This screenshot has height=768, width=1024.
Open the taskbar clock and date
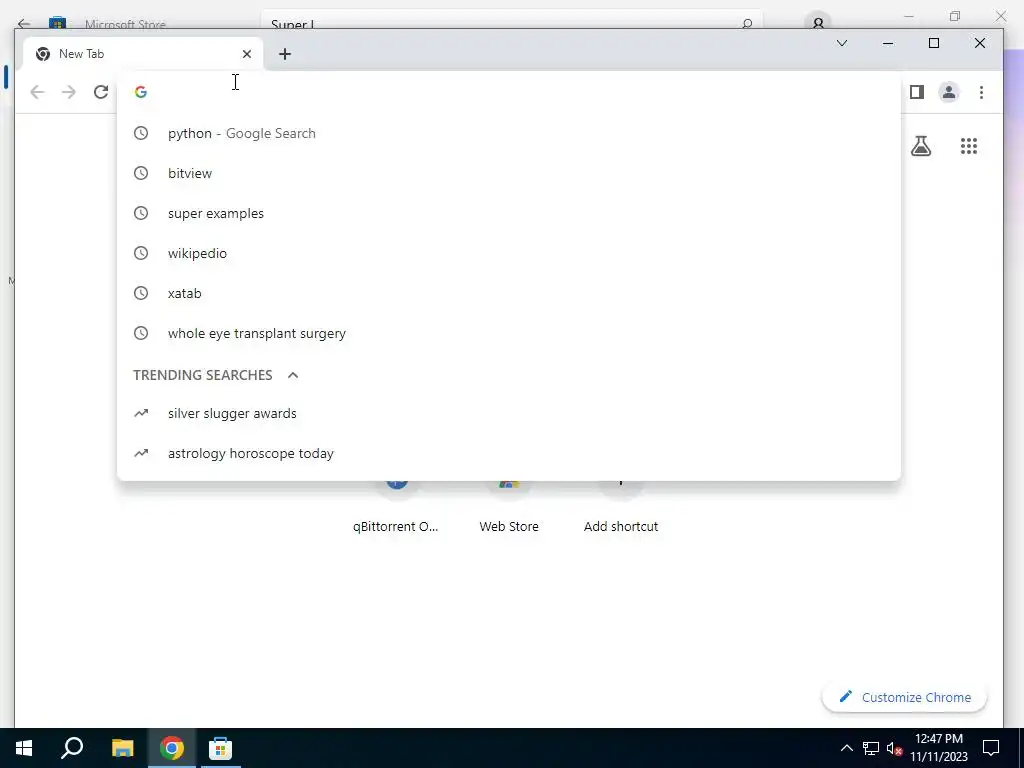[x=938, y=748]
